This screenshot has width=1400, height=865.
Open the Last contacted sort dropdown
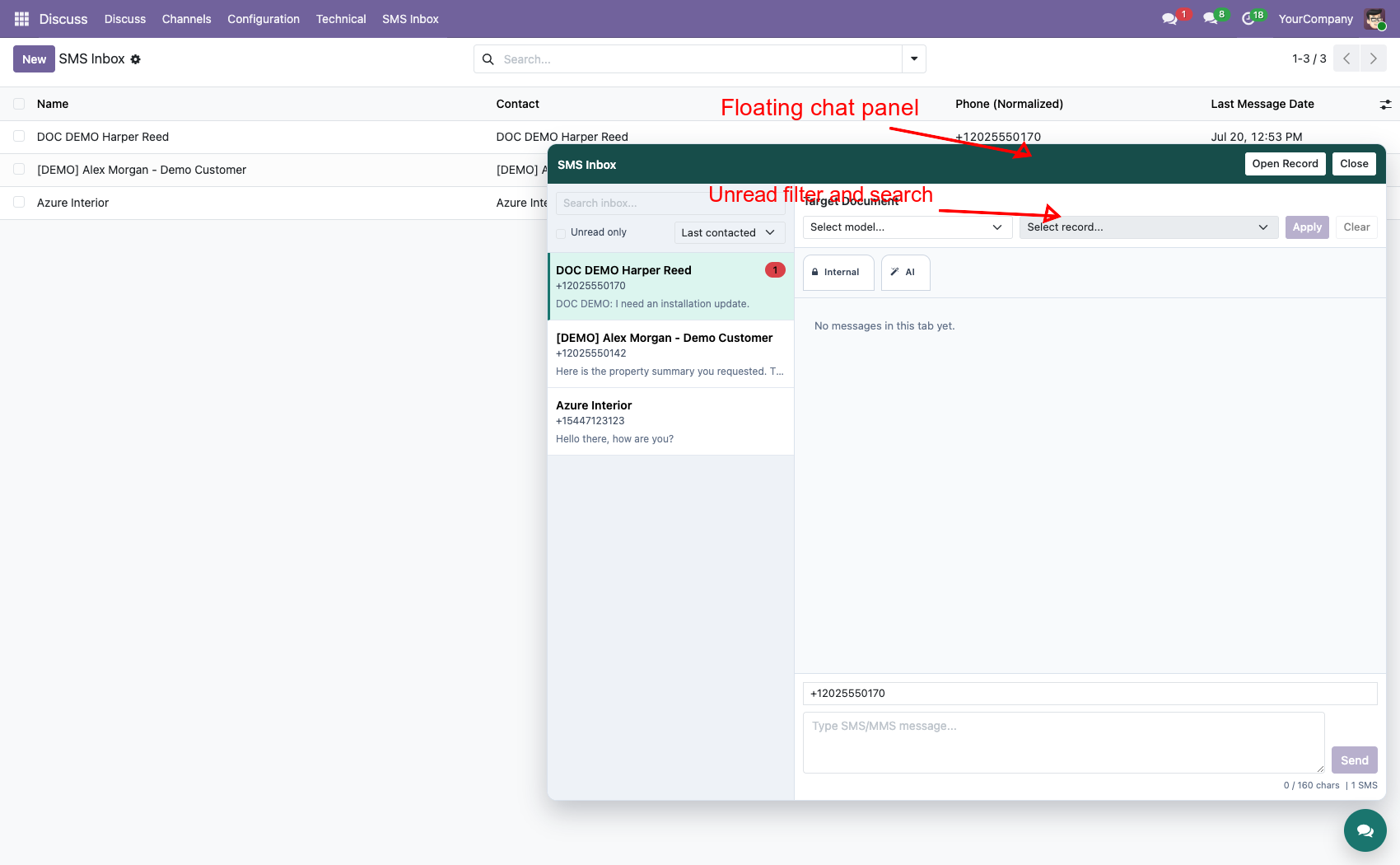tap(728, 233)
